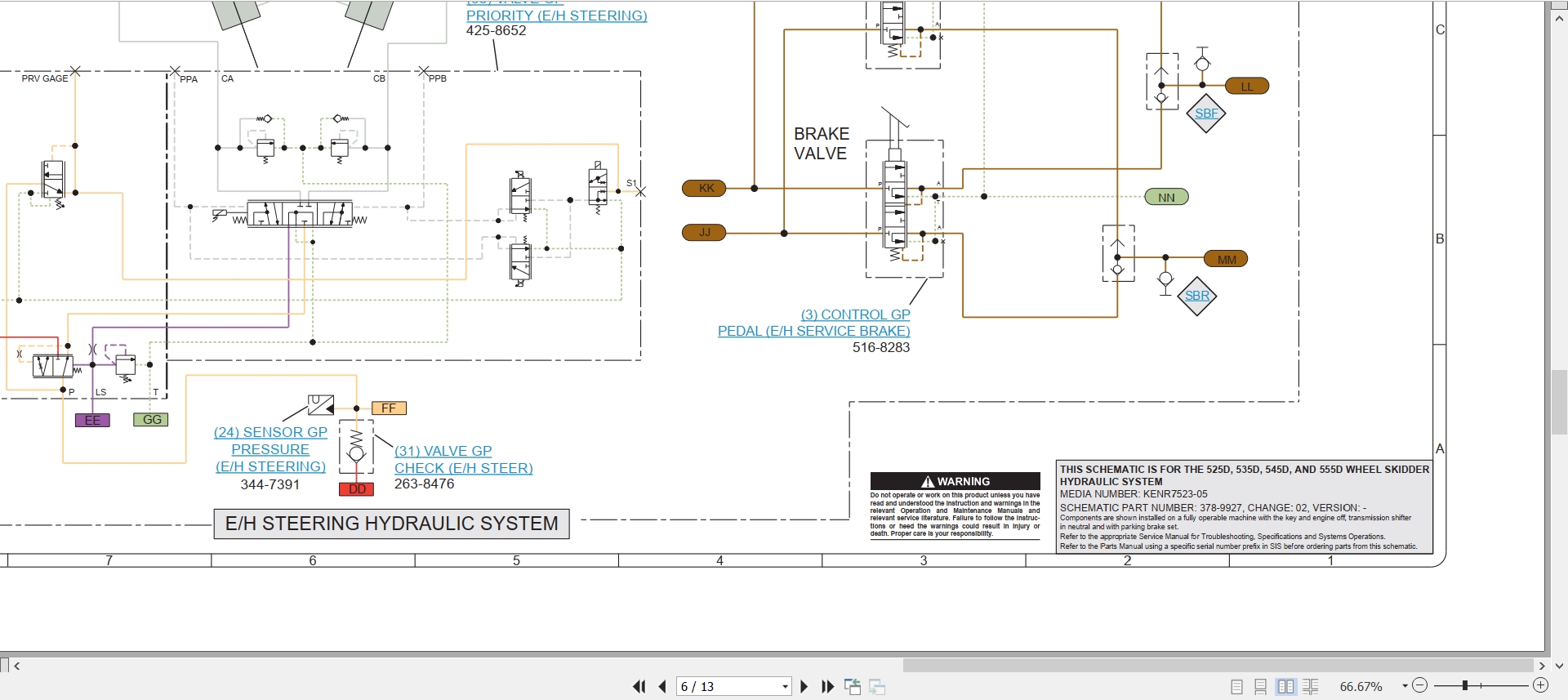Click the LL line tag

point(1247,86)
